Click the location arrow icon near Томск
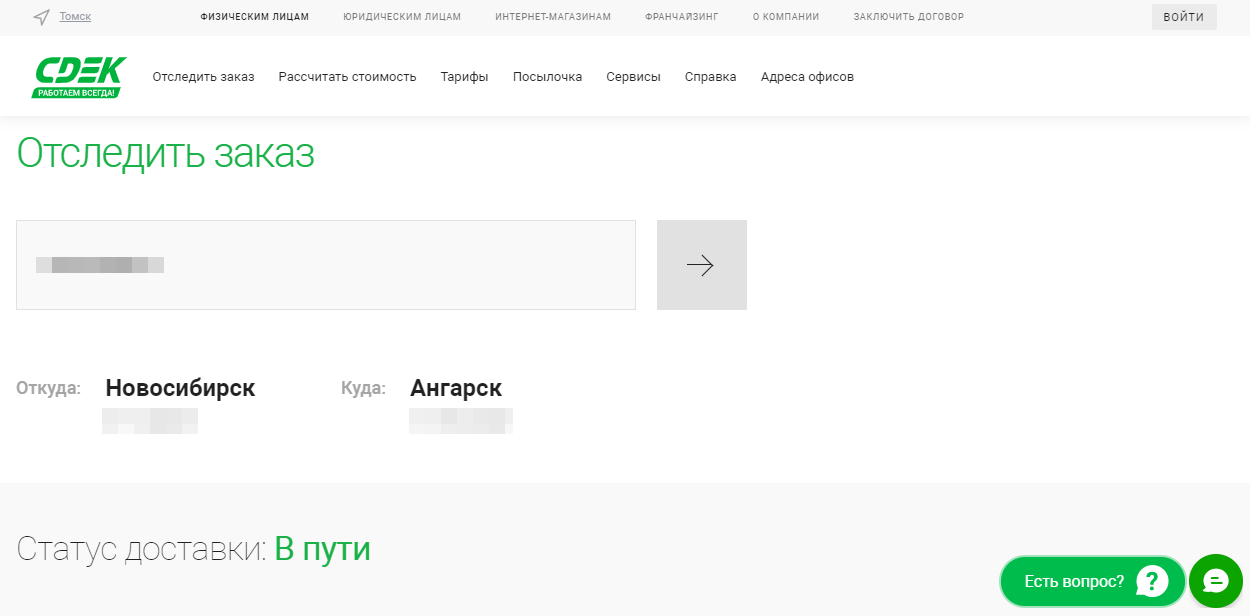This screenshot has width=1250, height=616. tap(41, 17)
